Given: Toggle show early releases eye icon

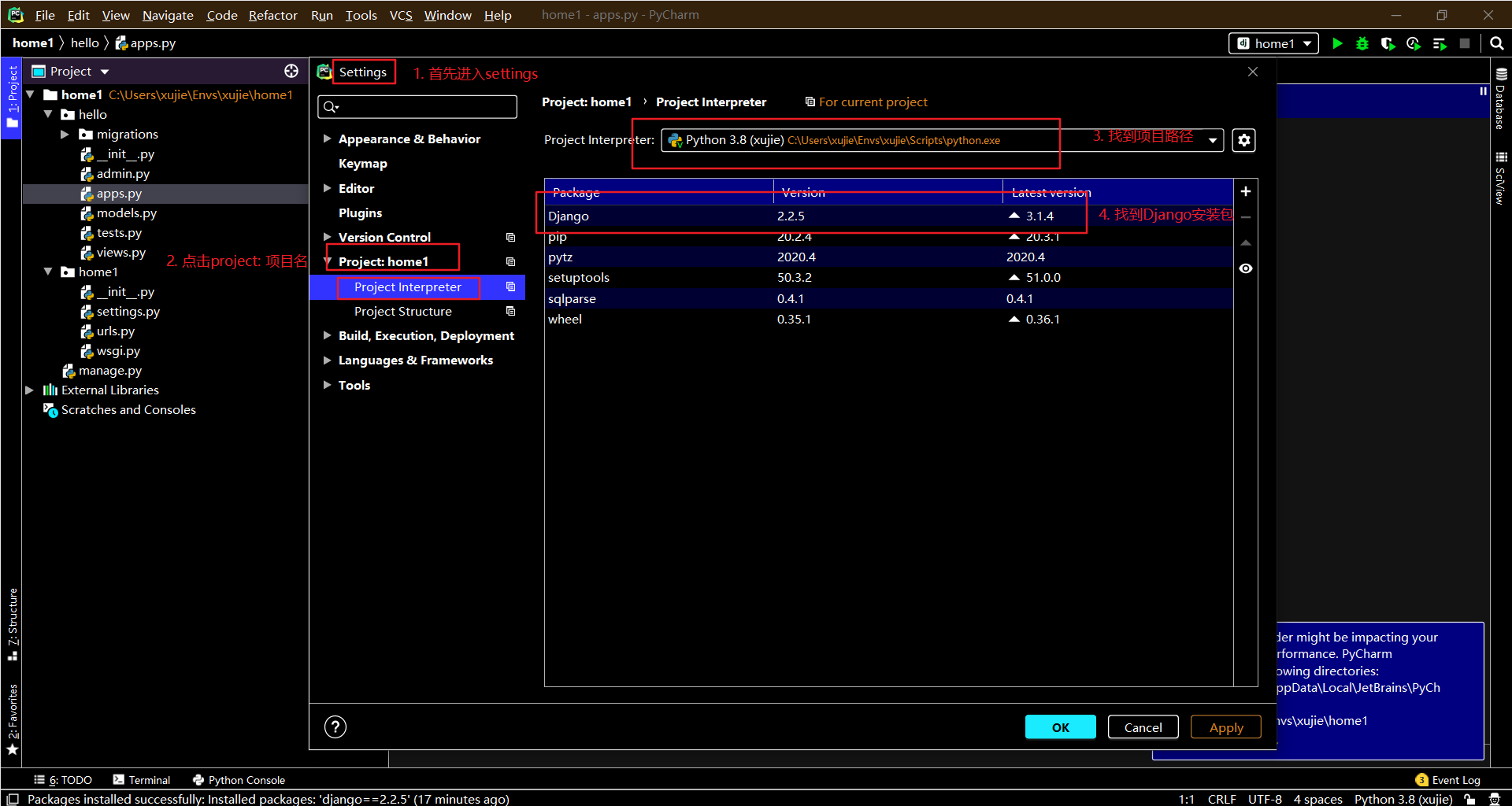Looking at the screenshot, I should [x=1246, y=269].
